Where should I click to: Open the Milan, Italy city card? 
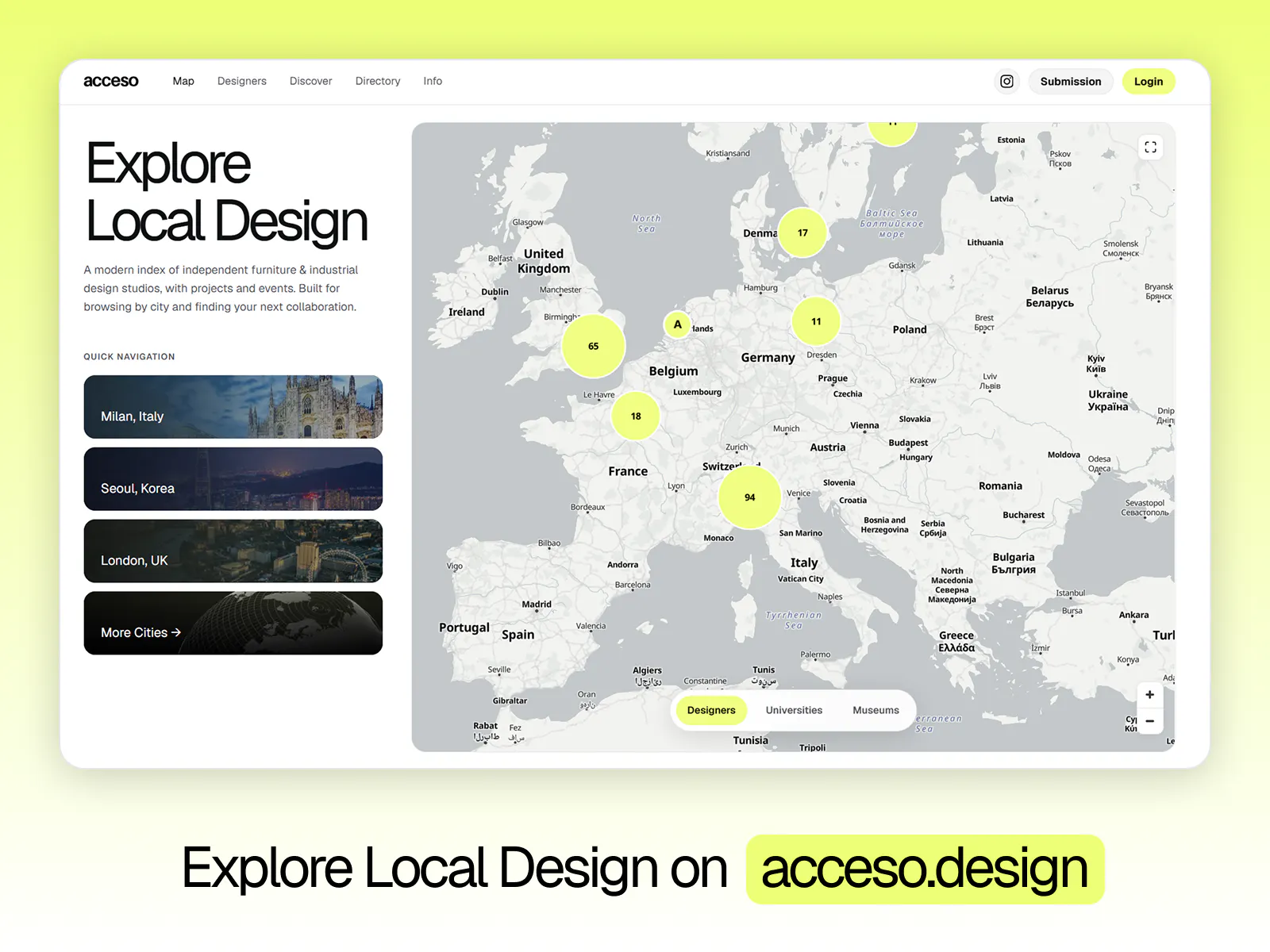[x=233, y=407]
